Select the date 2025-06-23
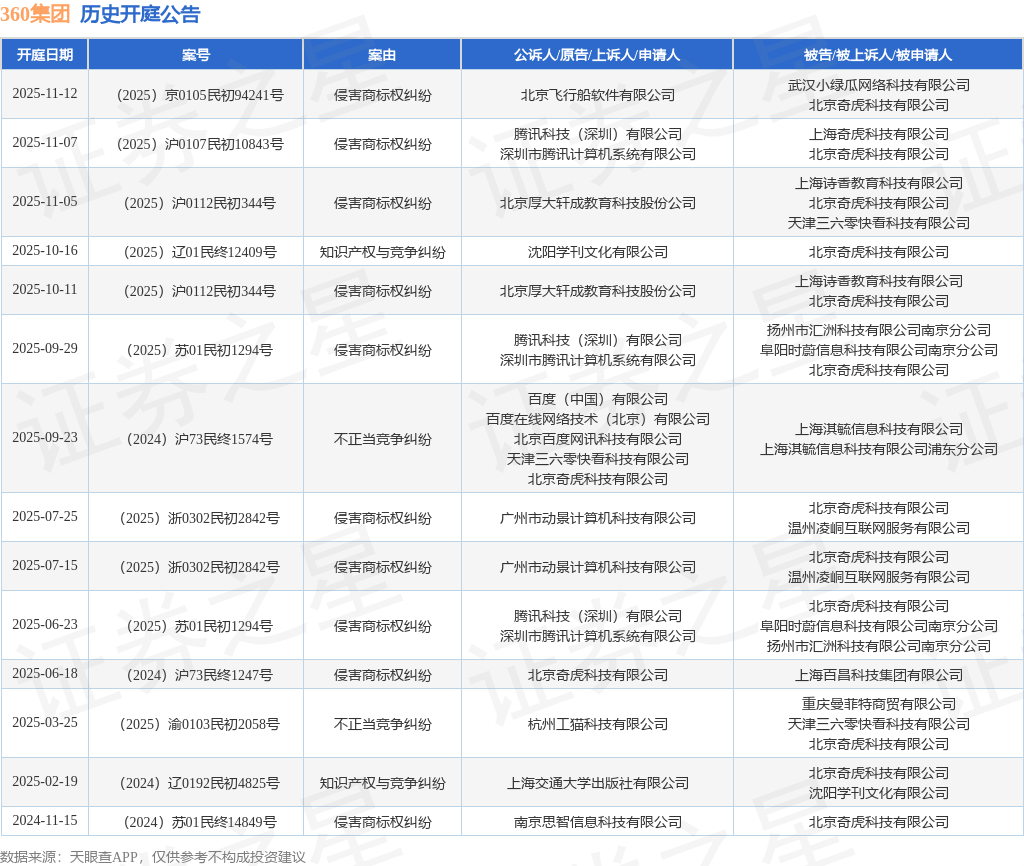 click(44, 624)
